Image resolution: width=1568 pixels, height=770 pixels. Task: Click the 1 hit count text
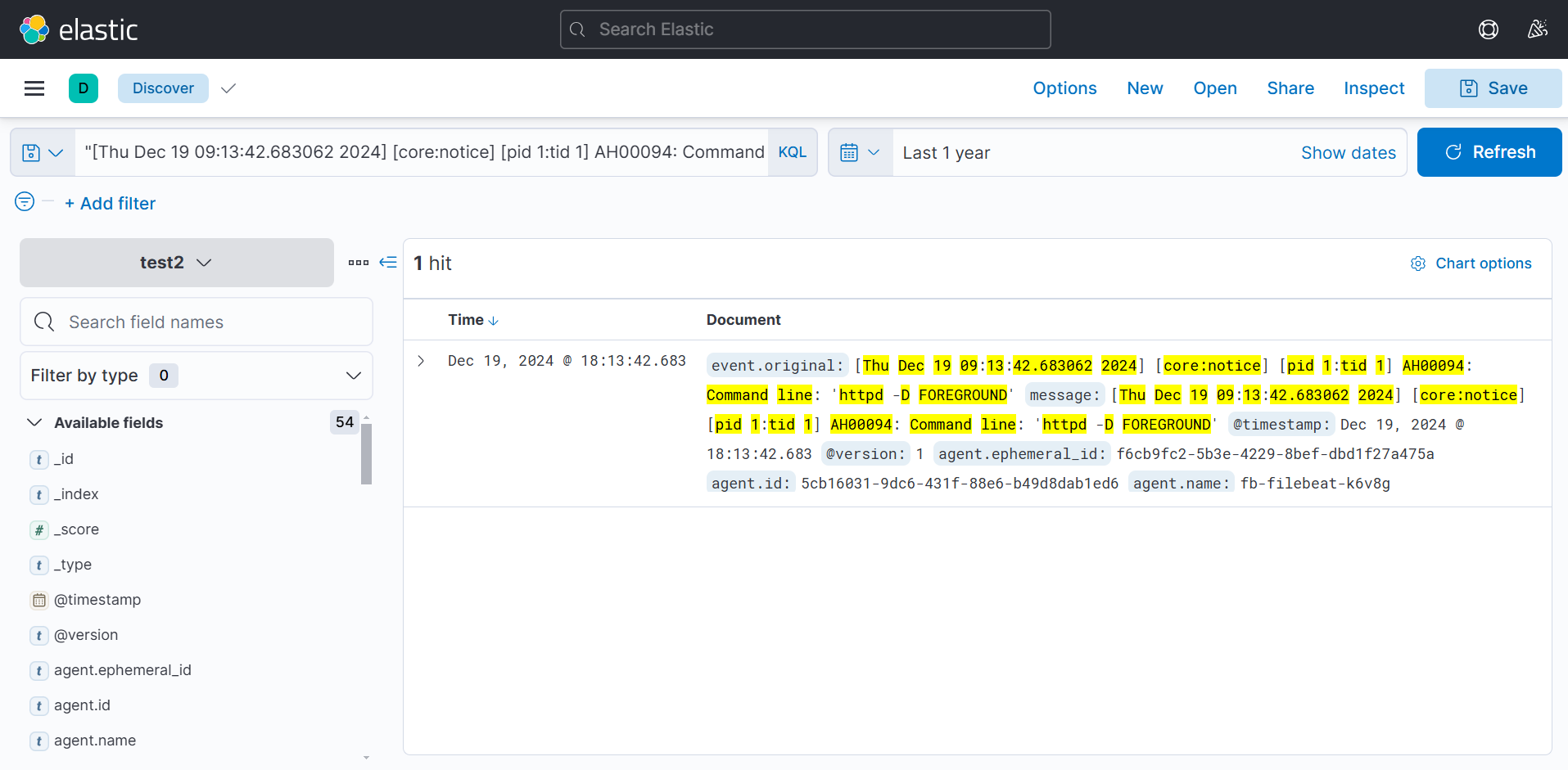click(x=432, y=263)
